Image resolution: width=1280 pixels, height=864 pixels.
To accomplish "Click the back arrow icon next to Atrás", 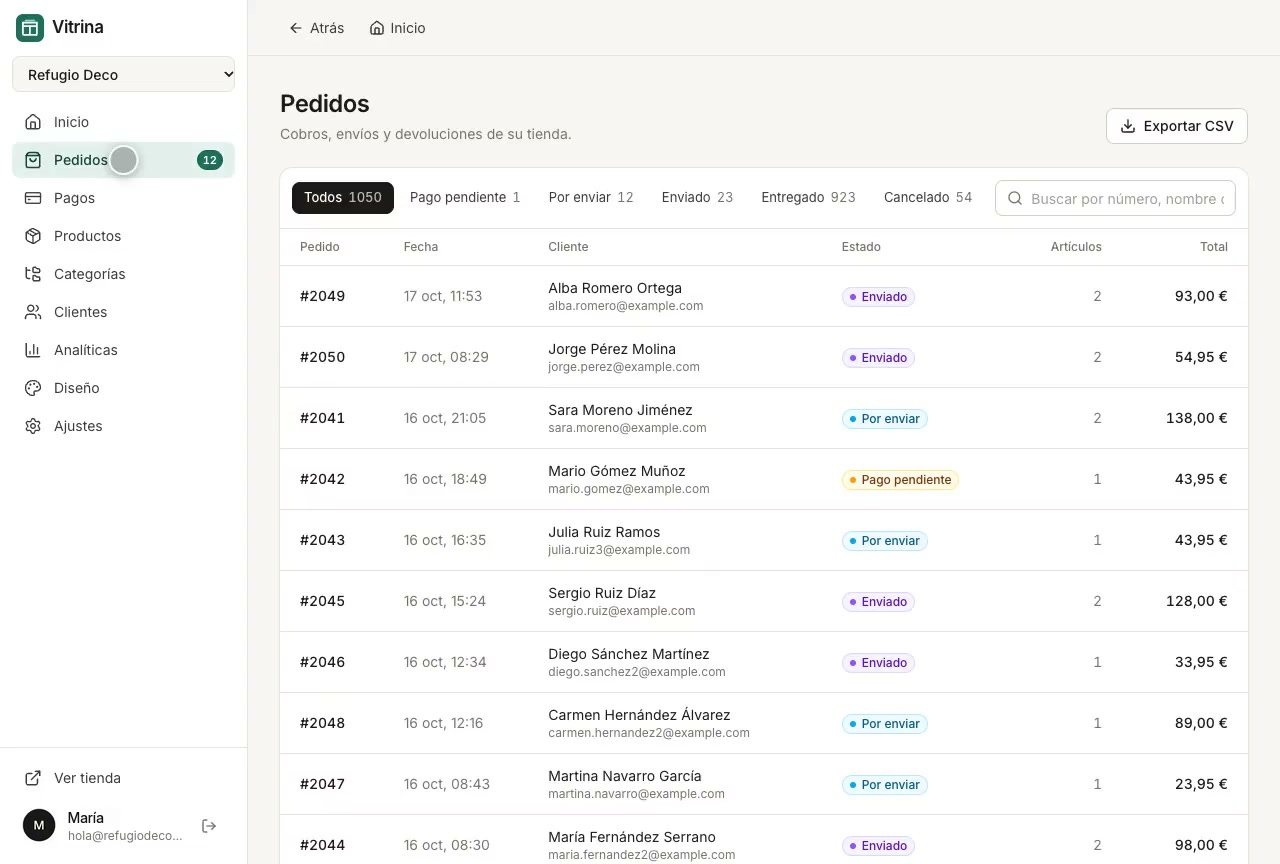I will (296, 28).
